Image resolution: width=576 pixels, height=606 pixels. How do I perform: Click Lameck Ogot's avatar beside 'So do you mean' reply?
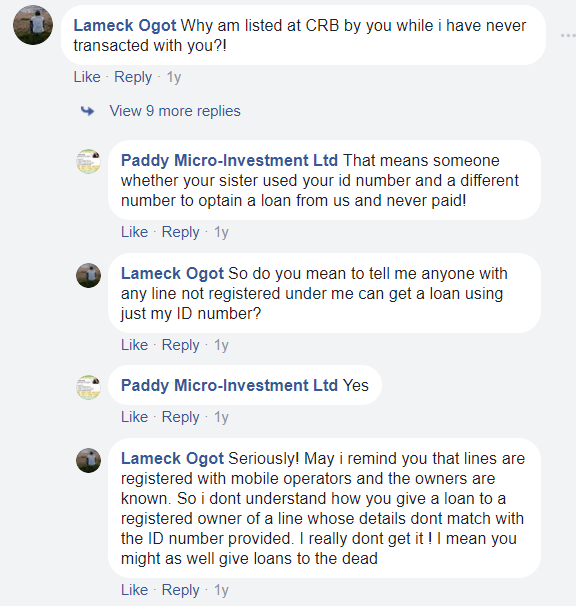click(x=88, y=275)
